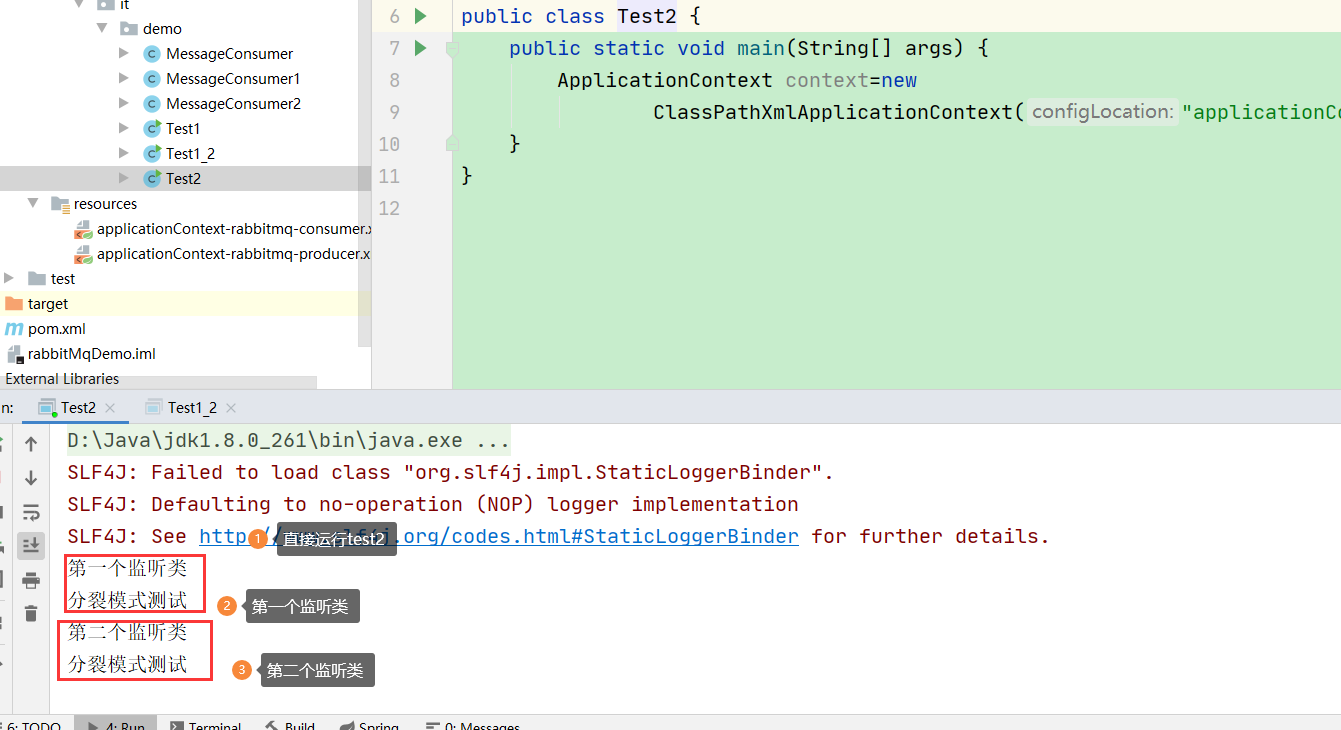The height and width of the screenshot is (730, 1341).
Task: Select the test folder icon
Action: (x=37, y=278)
